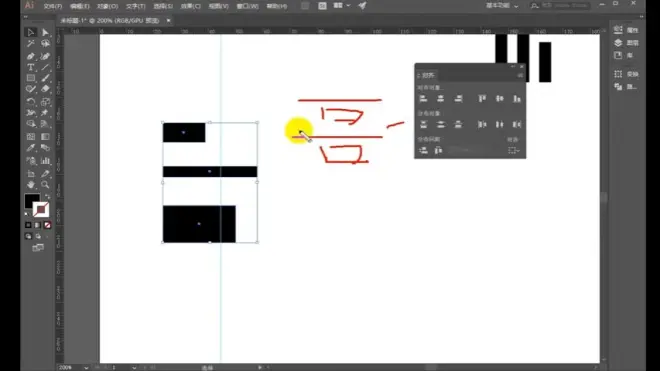660x371 pixels.
Task: Open the 对象(O) Object menu
Action: [x=107, y=6]
